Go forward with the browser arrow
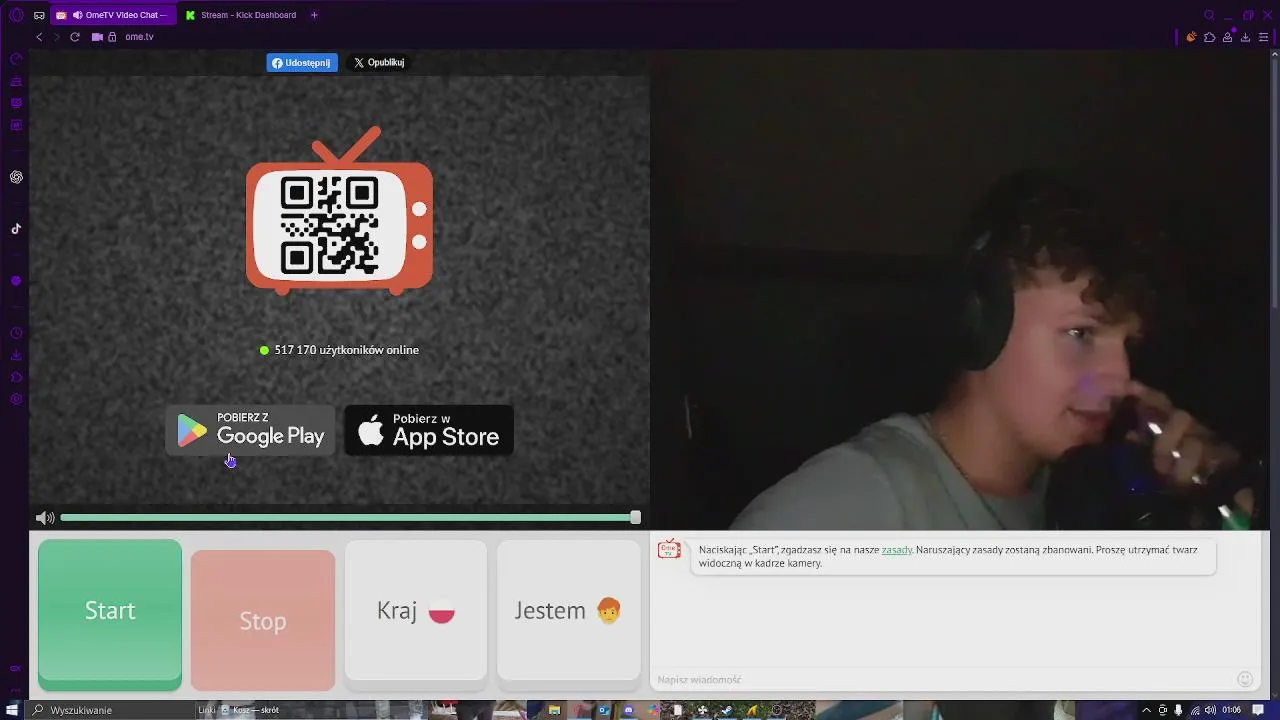1280x720 pixels. click(x=56, y=37)
